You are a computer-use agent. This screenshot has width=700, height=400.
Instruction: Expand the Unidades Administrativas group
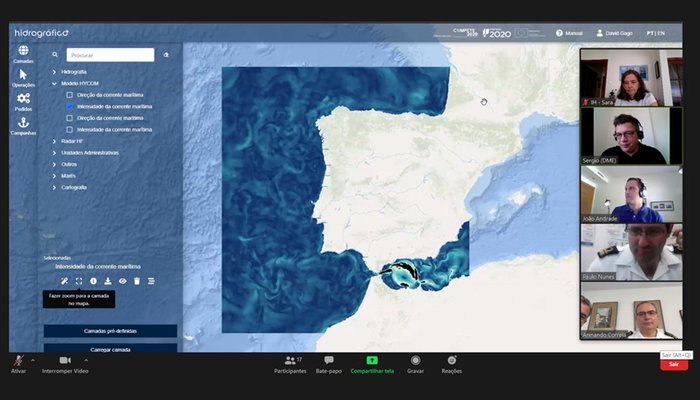tap(54, 153)
